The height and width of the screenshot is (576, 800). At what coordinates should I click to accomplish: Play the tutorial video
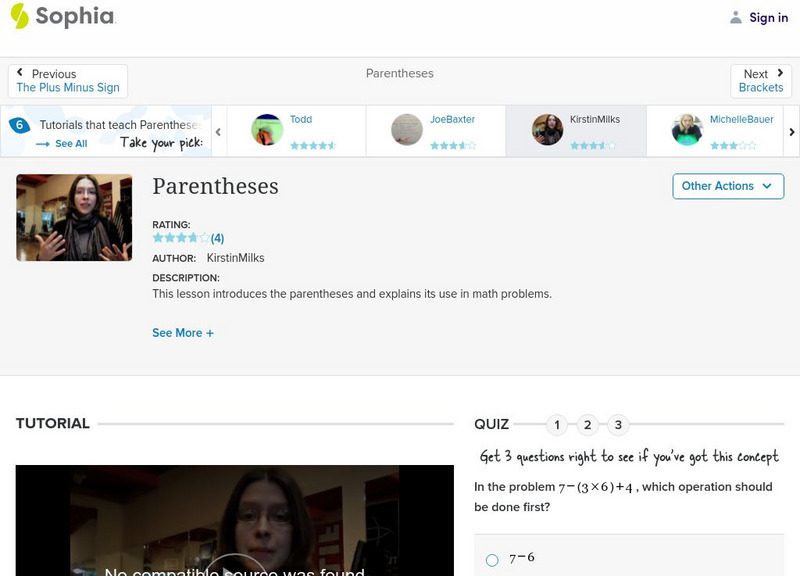(x=234, y=565)
